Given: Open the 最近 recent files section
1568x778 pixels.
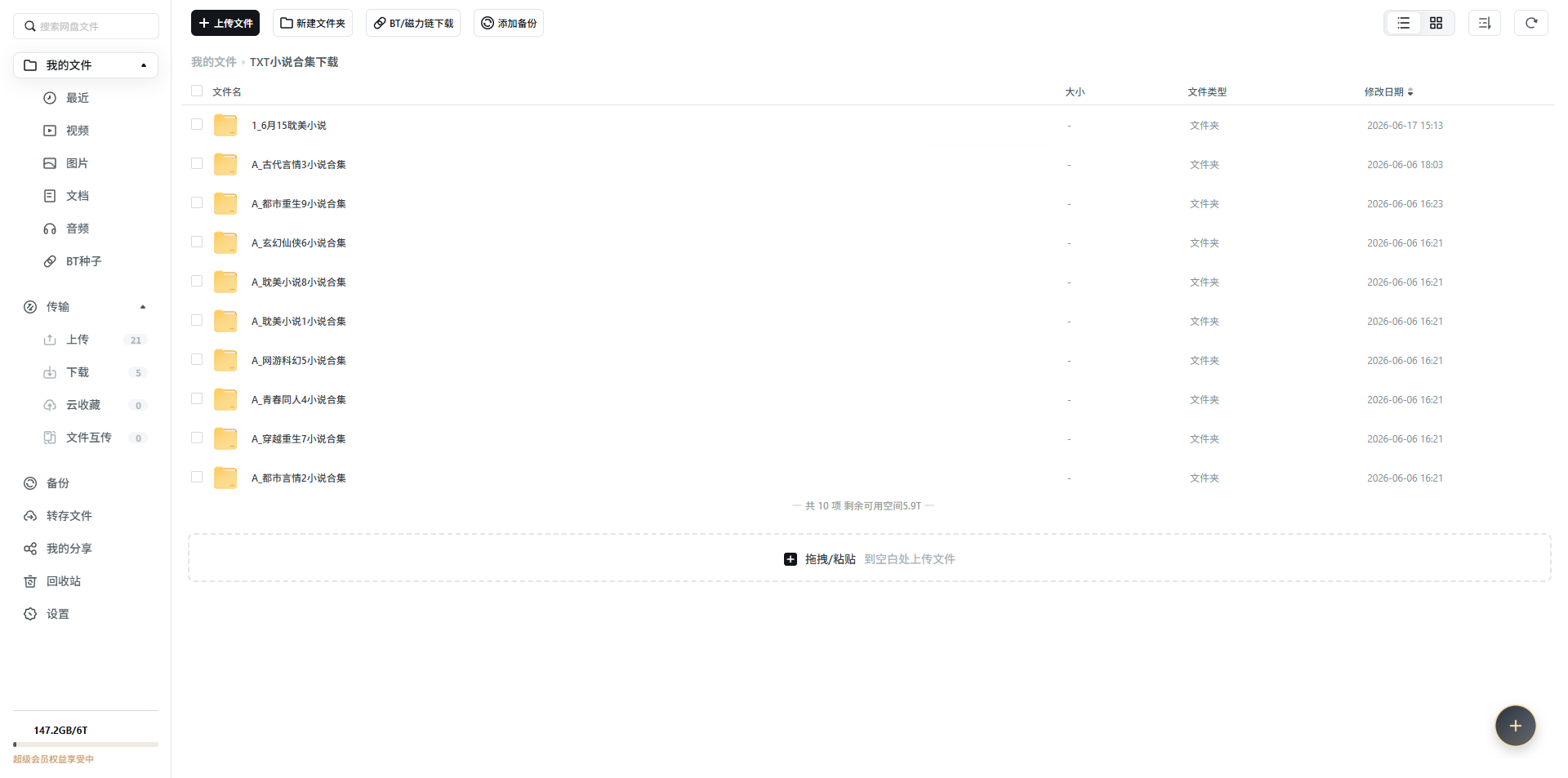Looking at the screenshot, I should click(x=78, y=98).
